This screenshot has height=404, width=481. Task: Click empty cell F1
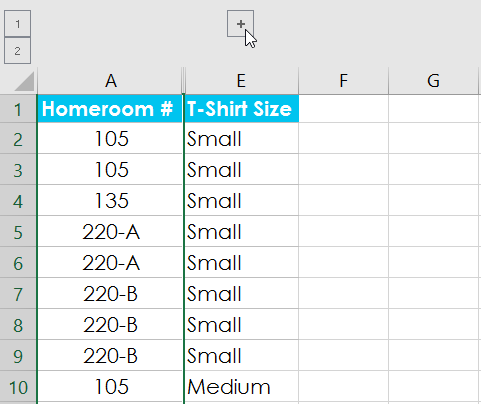pos(343,109)
